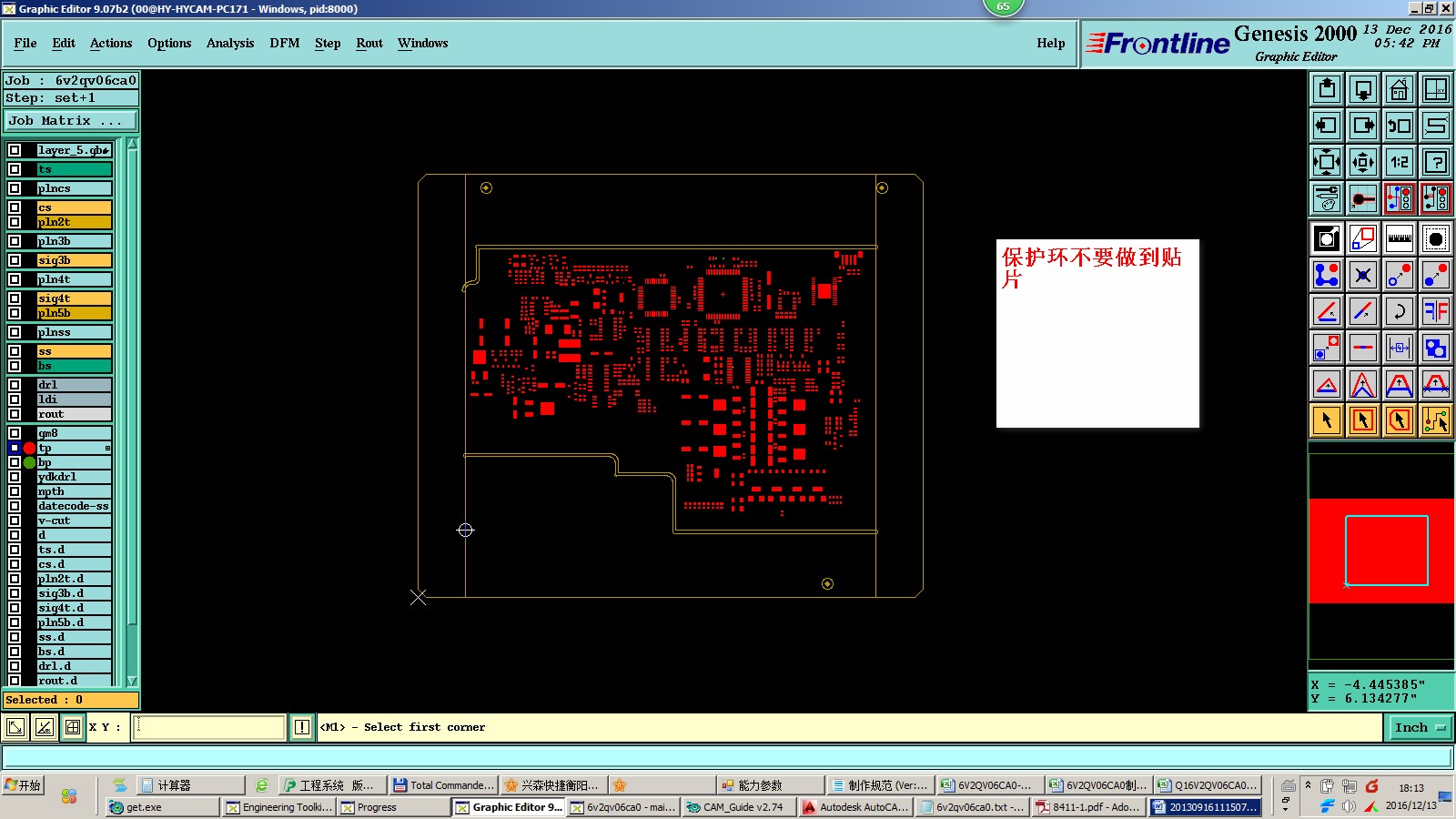The height and width of the screenshot is (819, 1456).
Task: Open the Analysis menu
Action: (230, 43)
